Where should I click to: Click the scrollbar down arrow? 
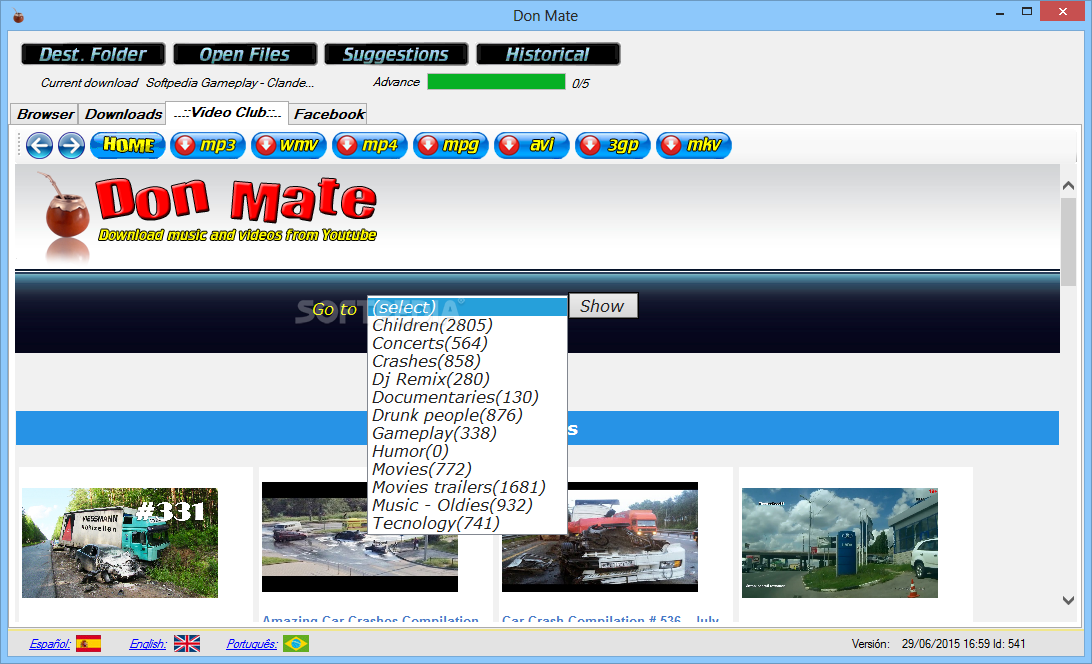tap(1068, 600)
